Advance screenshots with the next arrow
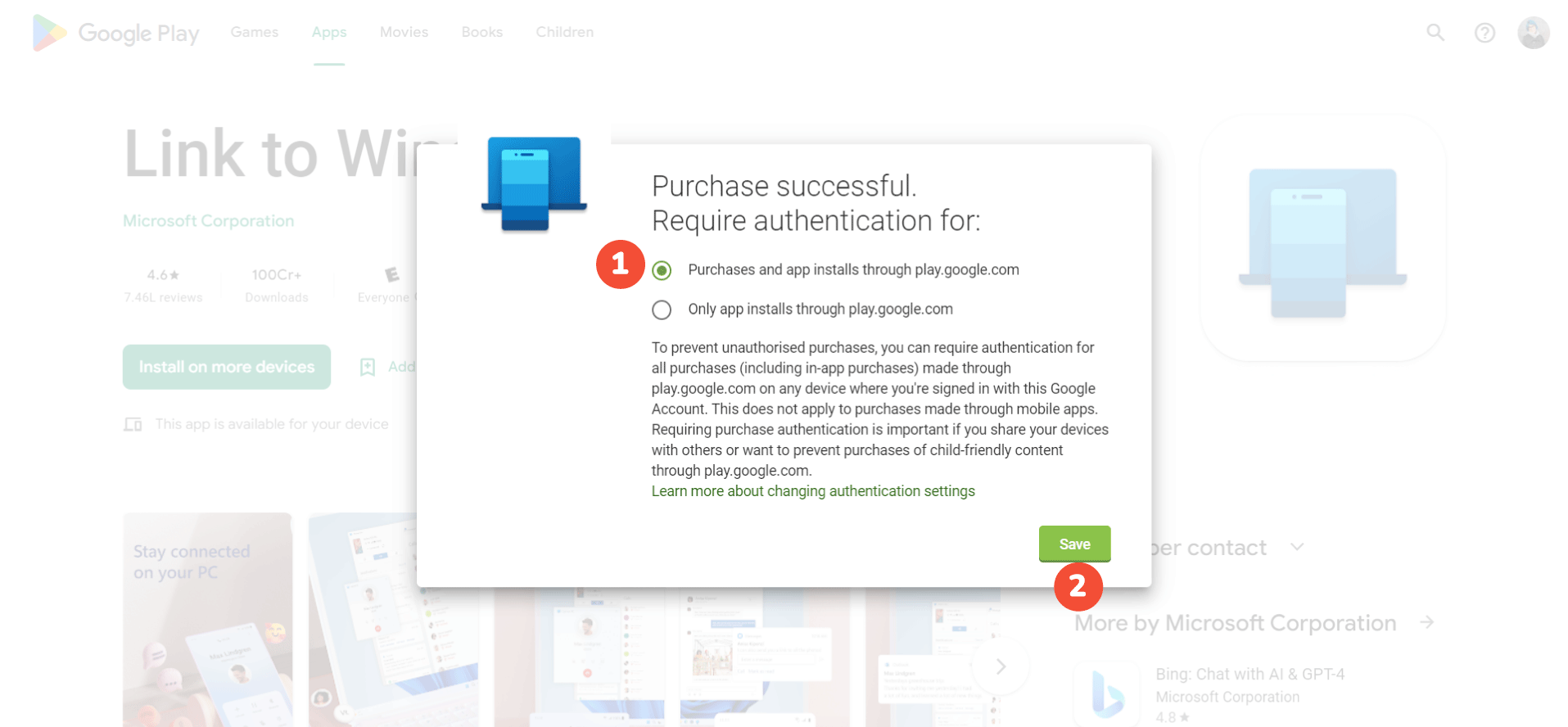This screenshot has height=727, width=1568. tap(1001, 666)
